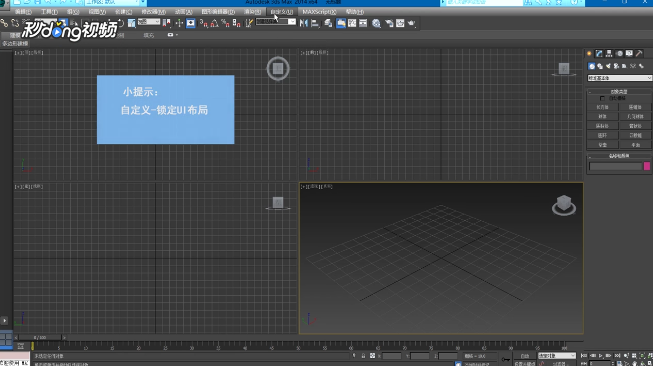The width and height of the screenshot is (653, 366).
Task: Open the MAXScript menu
Action: [319, 12]
